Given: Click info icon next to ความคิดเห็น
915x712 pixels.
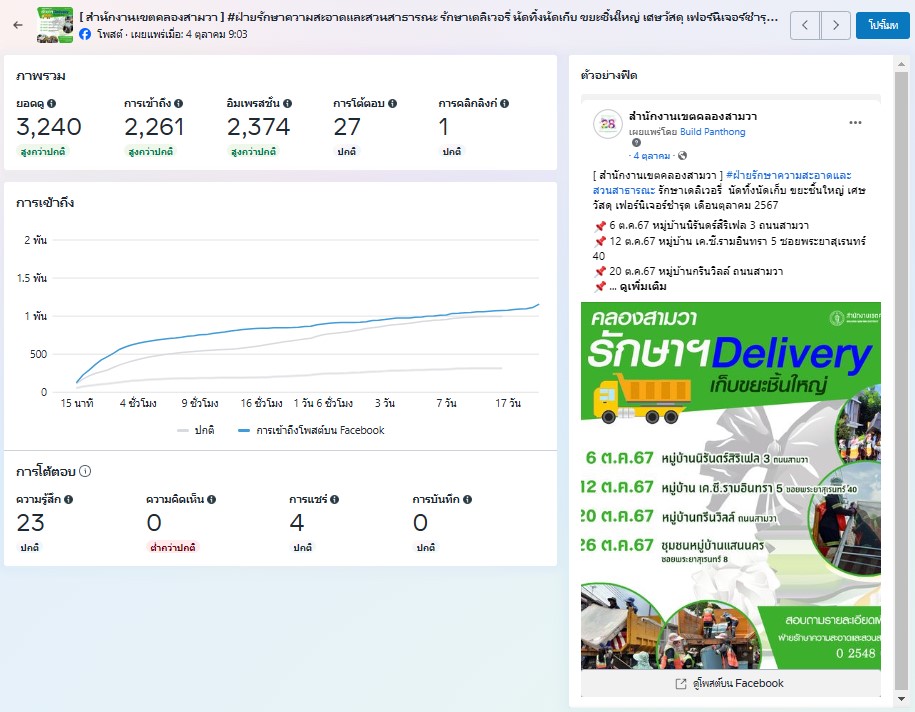Looking at the screenshot, I should (212, 499).
